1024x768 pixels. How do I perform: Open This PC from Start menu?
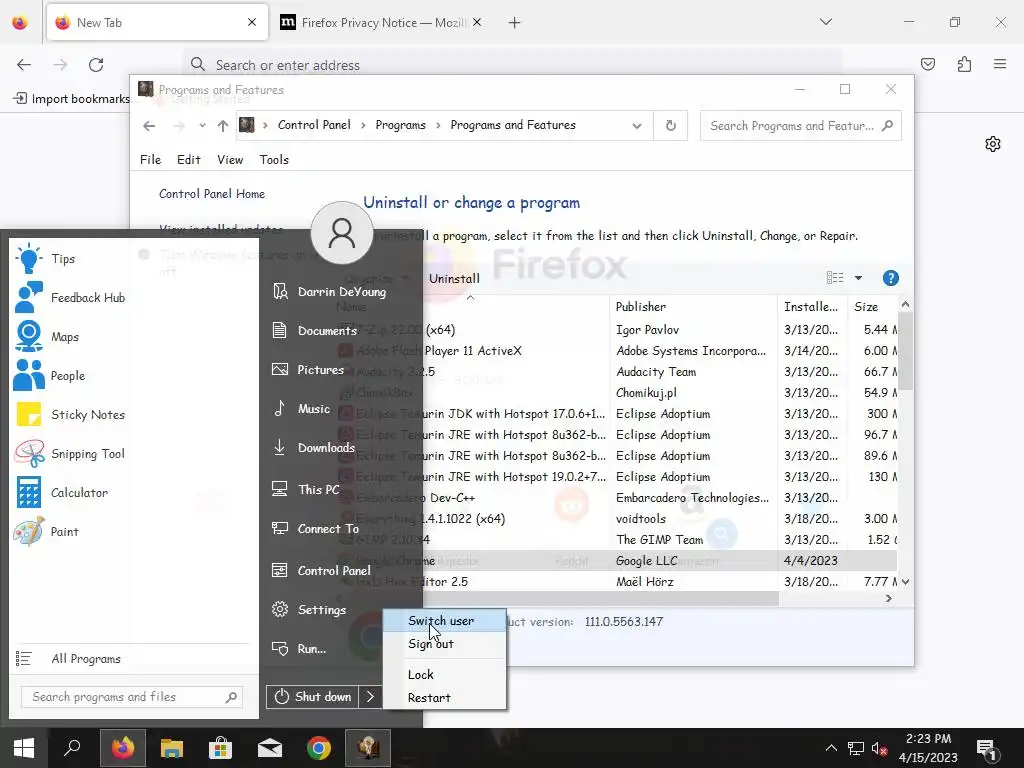[306, 489]
